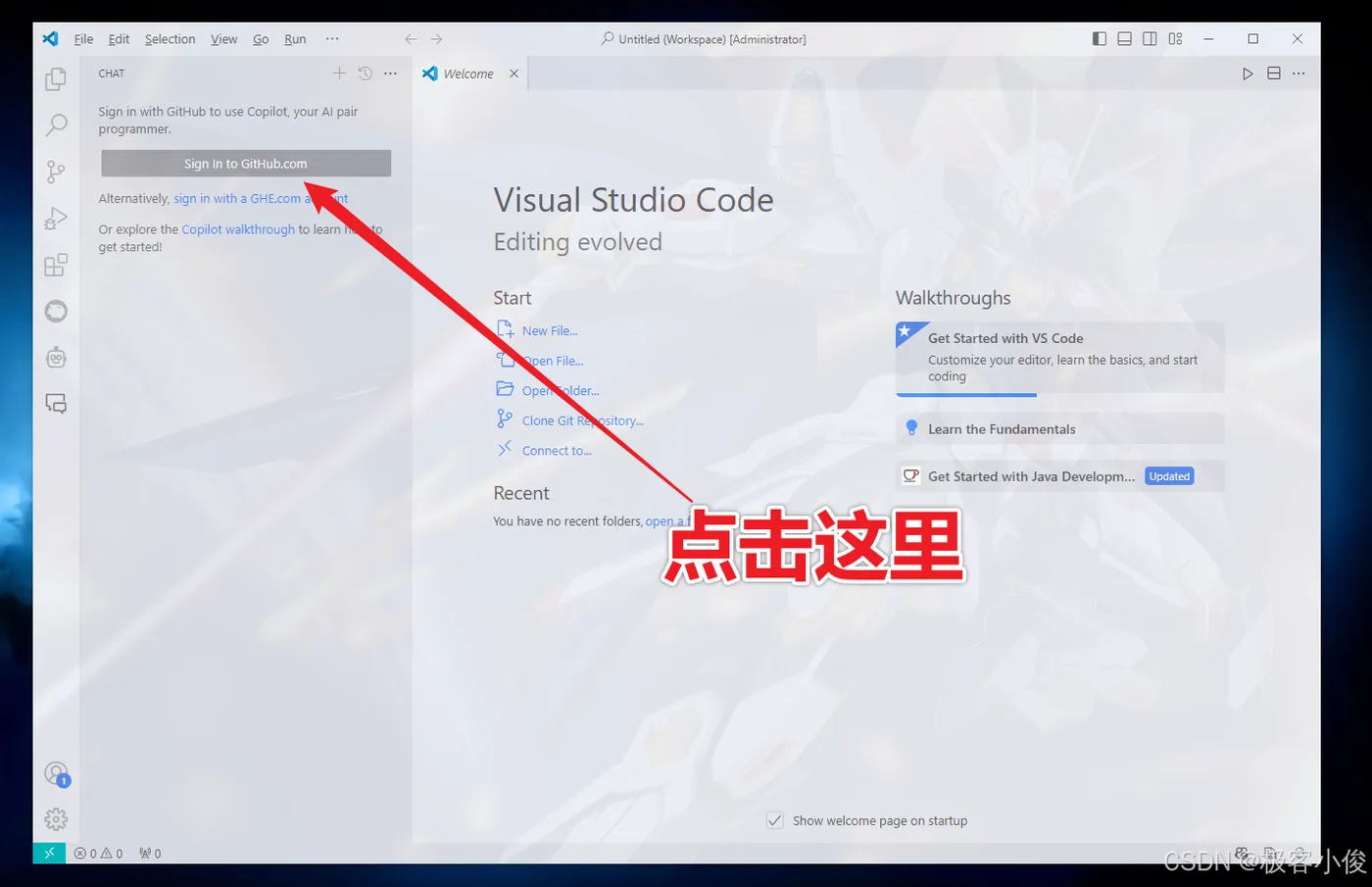Click the errors and warnings status bar entry
This screenshot has height=887, width=1372.
99,854
